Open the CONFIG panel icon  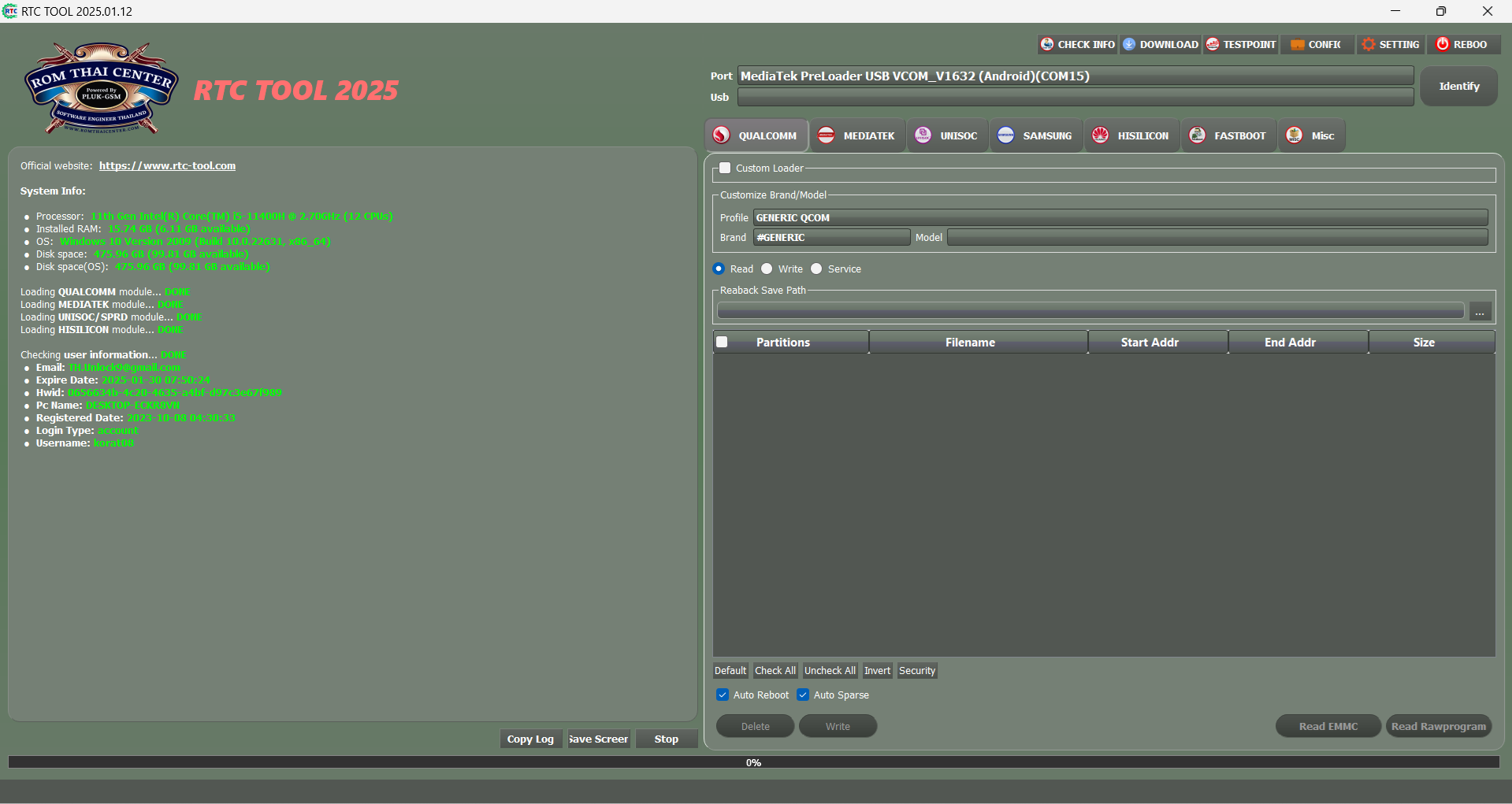pyautogui.click(x=1297, y=45)
